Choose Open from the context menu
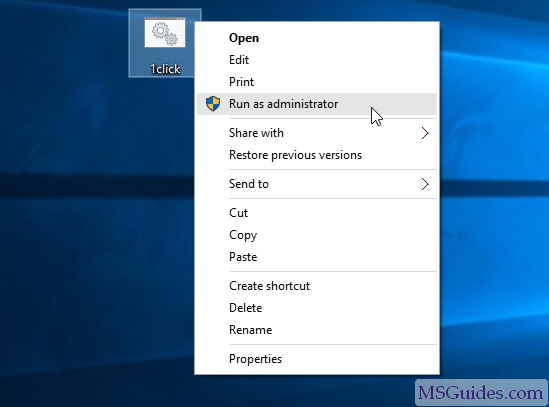 (x=317, y=38)
